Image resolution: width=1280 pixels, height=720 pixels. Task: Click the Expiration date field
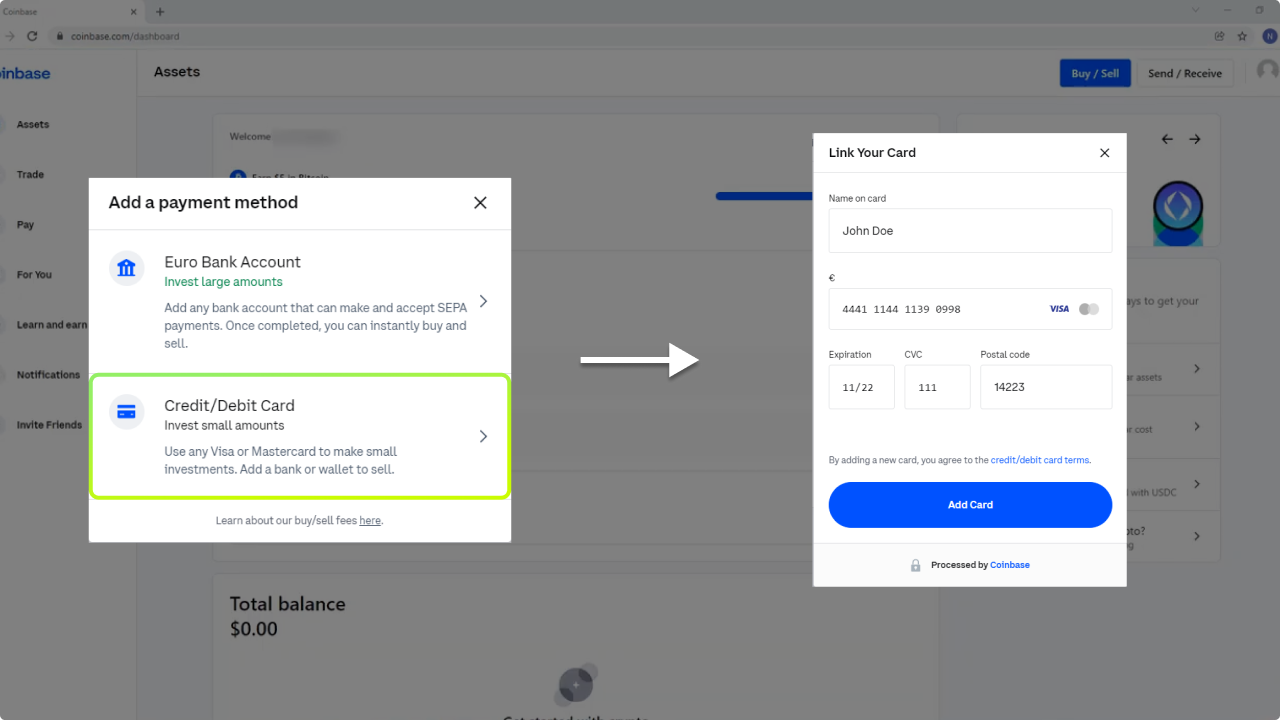click(862, 387)
